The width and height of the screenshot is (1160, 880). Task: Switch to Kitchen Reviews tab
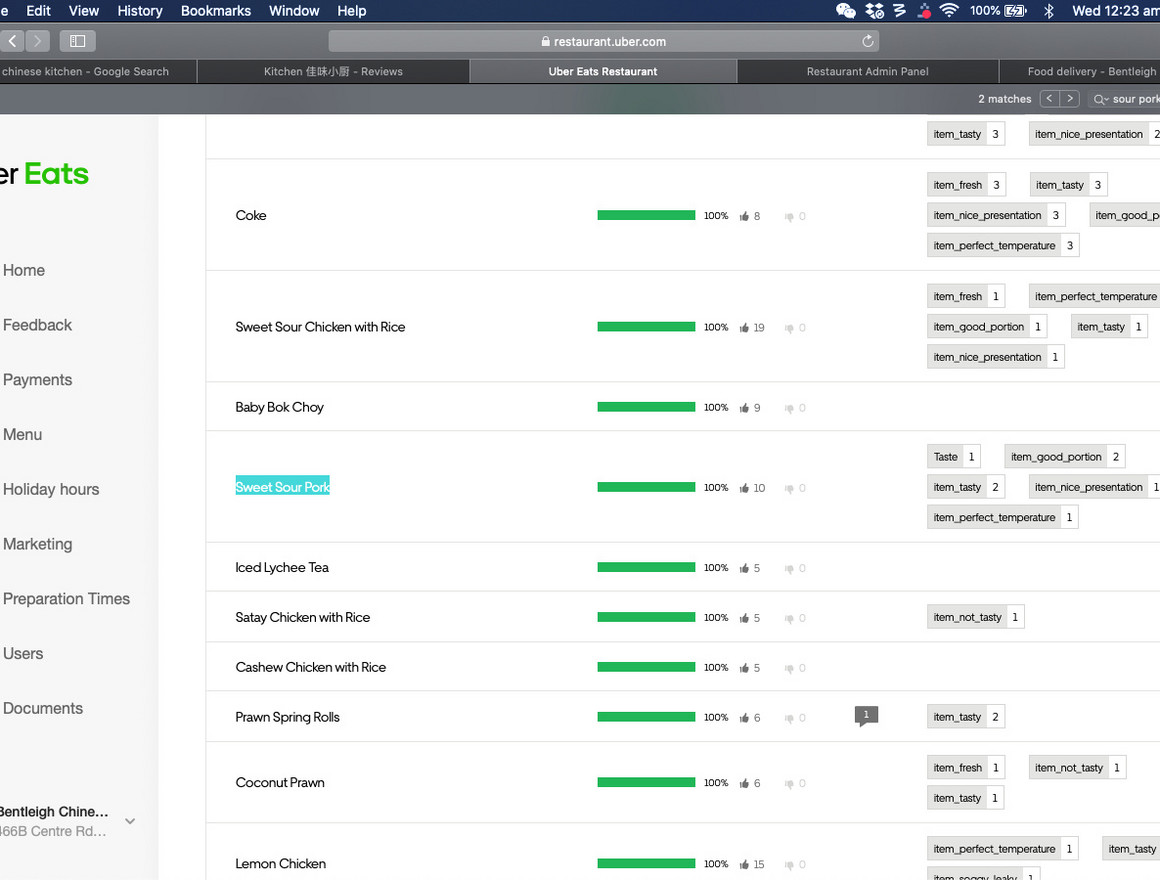click(x=333, y=72)
